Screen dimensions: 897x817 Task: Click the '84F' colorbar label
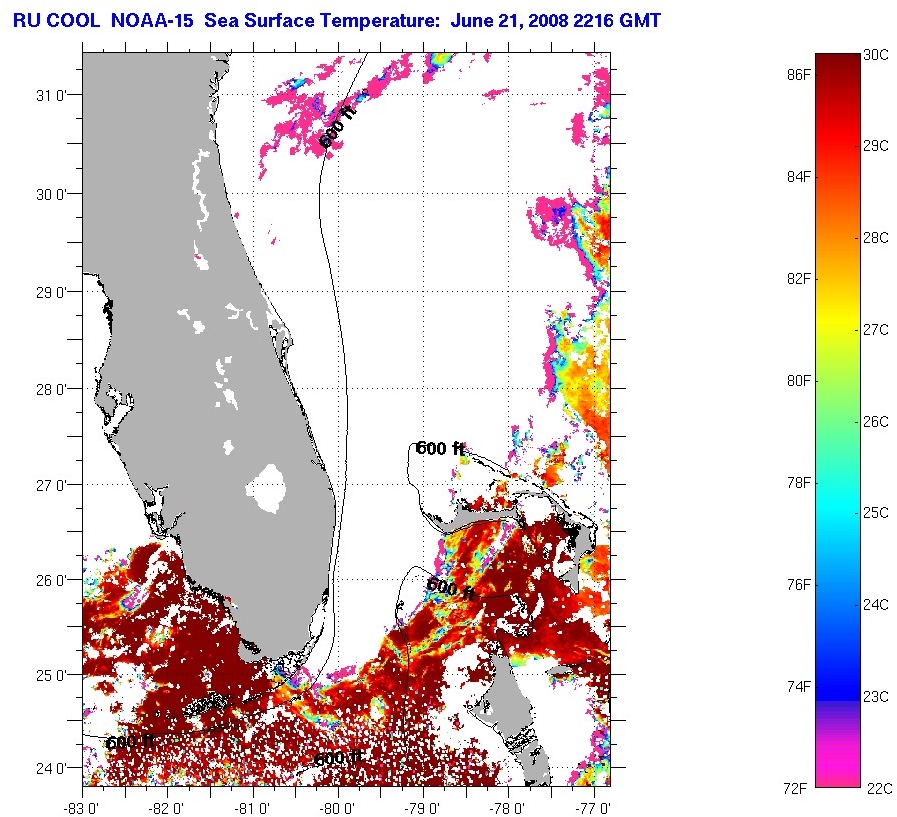click(799, 177)
